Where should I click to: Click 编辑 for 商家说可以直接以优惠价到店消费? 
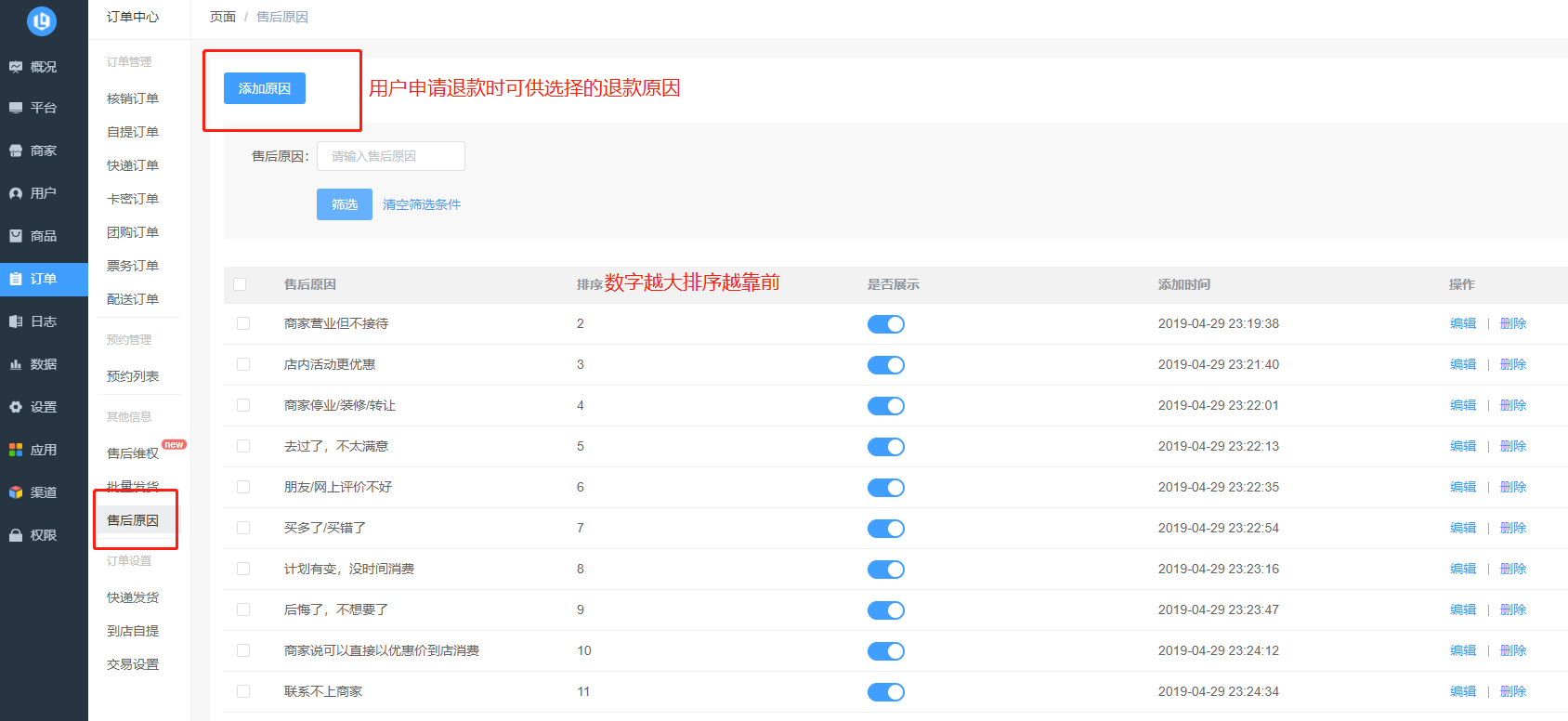tap(1463, 650)
